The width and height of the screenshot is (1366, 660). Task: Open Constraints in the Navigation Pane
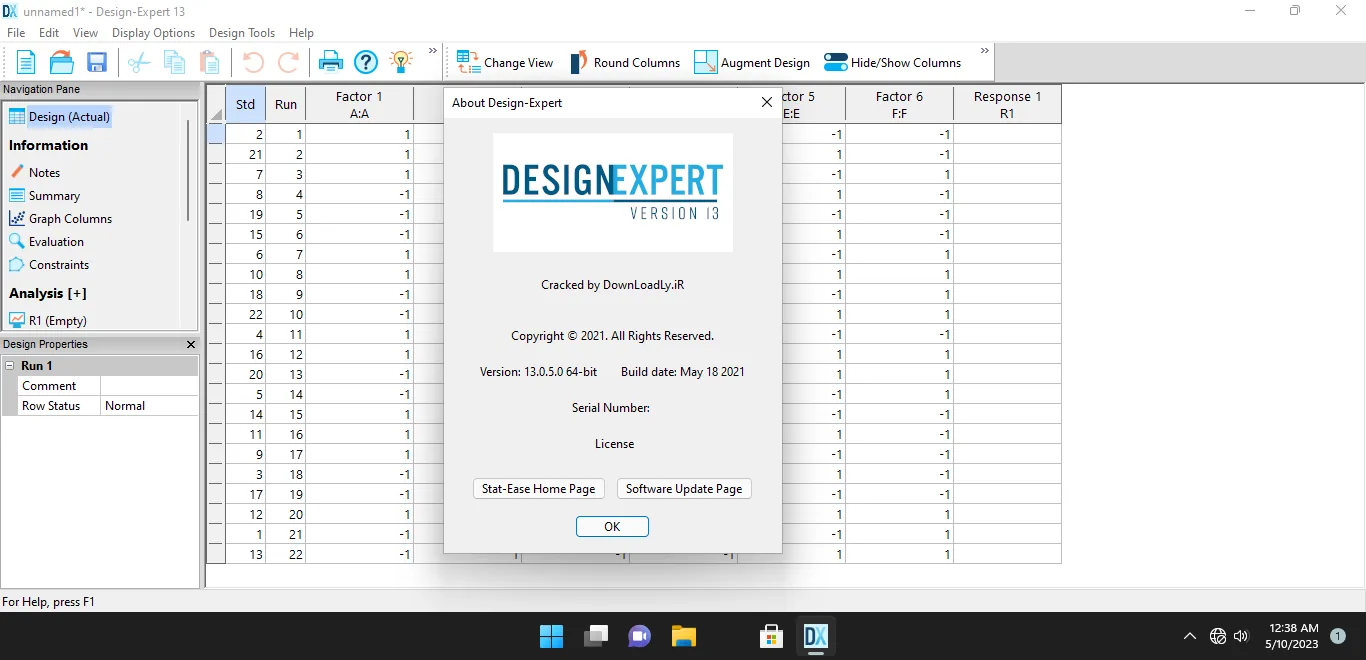tap(49, 264)
